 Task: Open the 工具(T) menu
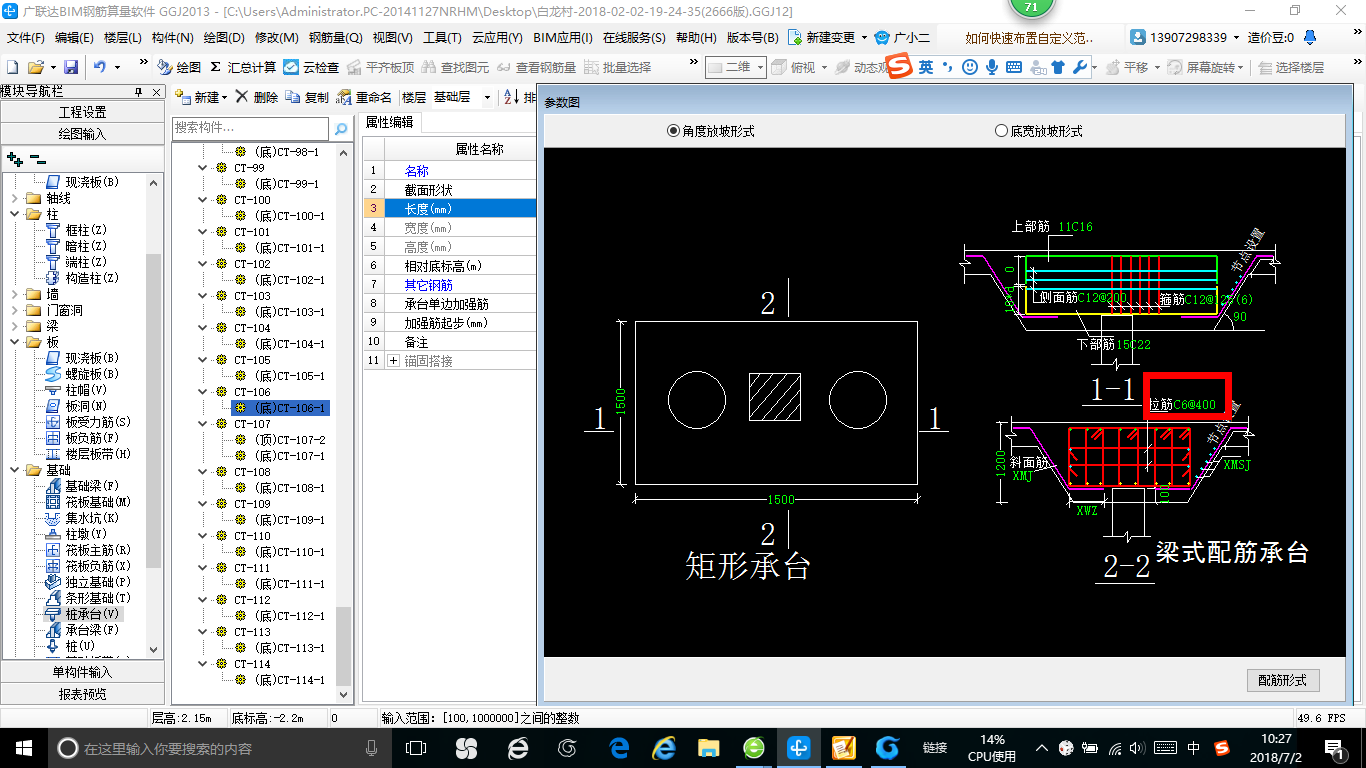pos(442,37)
